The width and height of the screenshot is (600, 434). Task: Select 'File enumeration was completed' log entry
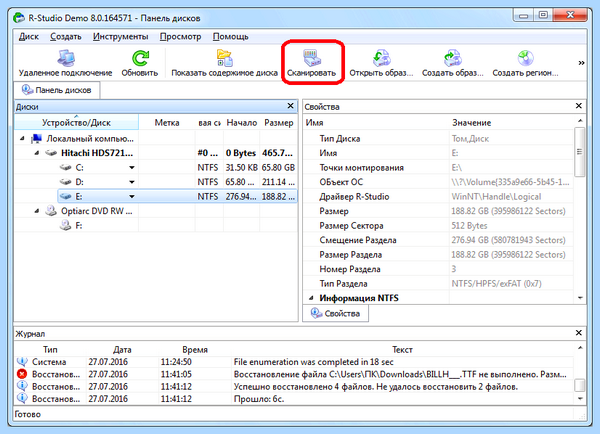coord(294,362)
